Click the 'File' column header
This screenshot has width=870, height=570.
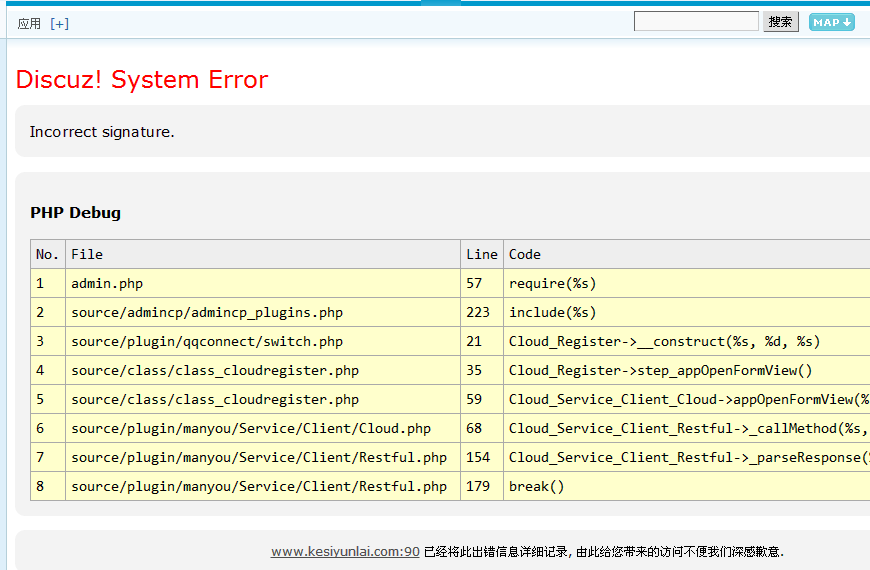pos(263,254)
